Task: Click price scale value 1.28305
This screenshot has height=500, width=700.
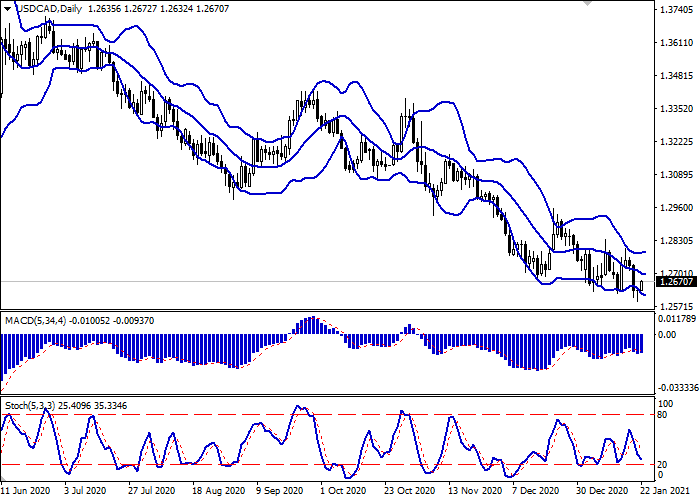Action: [677, 241]
